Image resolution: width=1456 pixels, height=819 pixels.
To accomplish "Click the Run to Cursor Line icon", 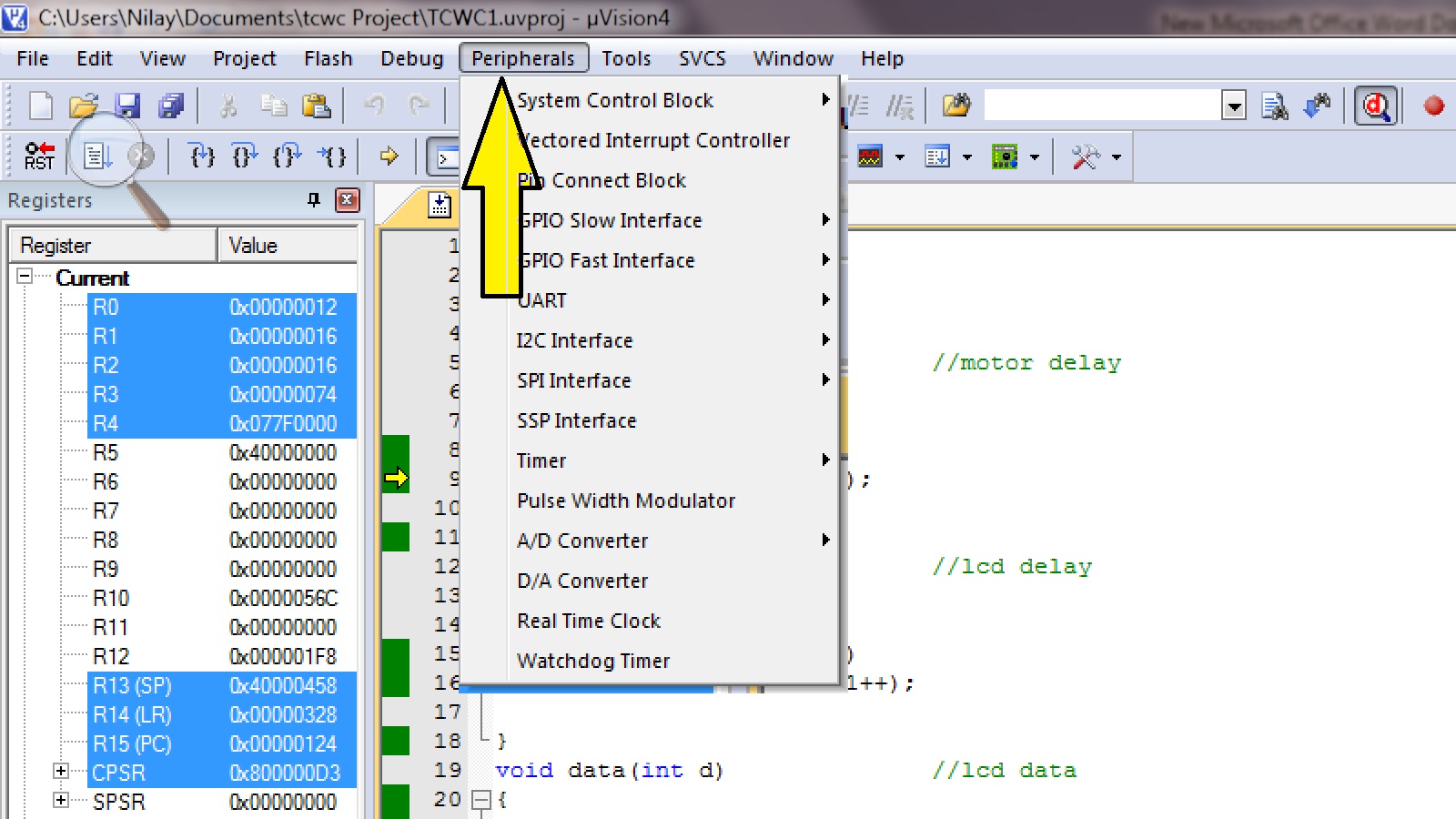I will click(x=331, y=157).
